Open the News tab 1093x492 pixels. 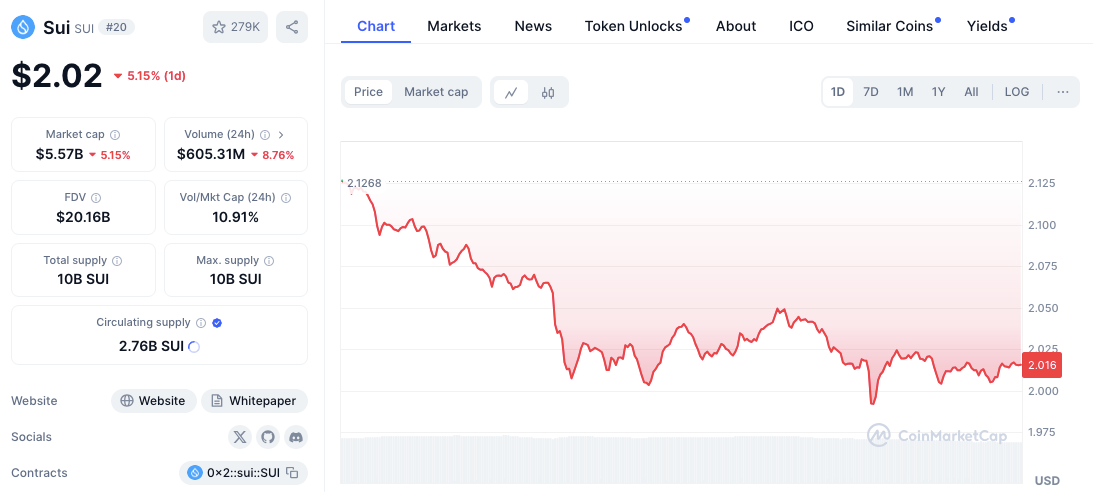[533, 26]
